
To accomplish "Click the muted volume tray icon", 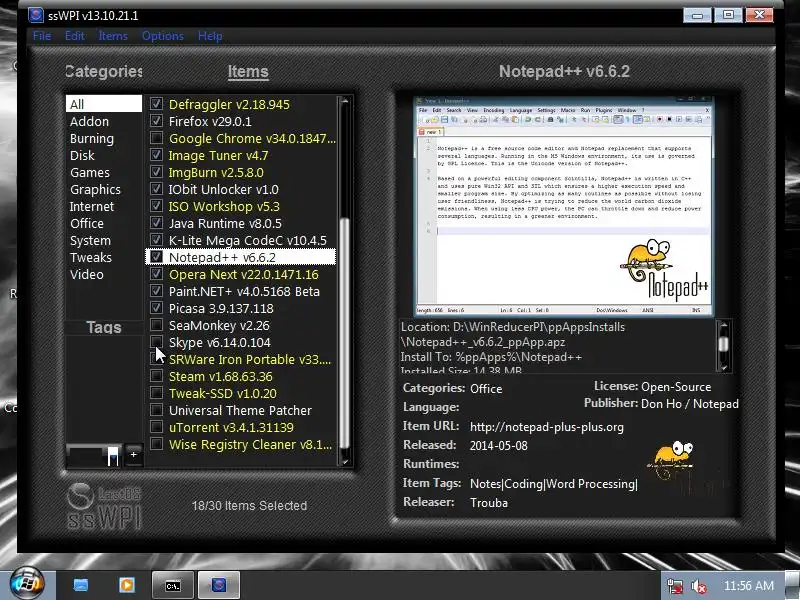I will pyautogui.click(x=698, y=587).
